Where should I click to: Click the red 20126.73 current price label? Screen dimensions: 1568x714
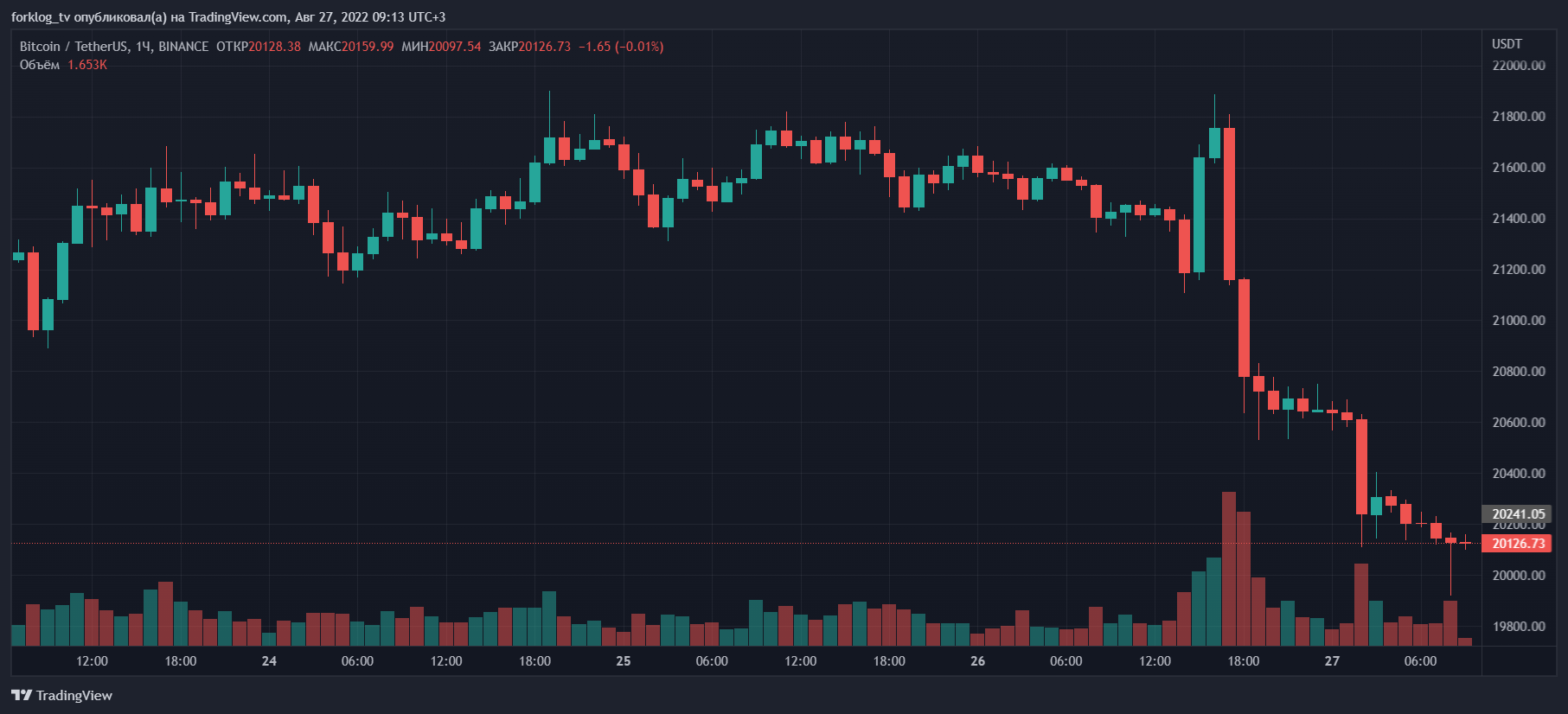(1518, 544)
